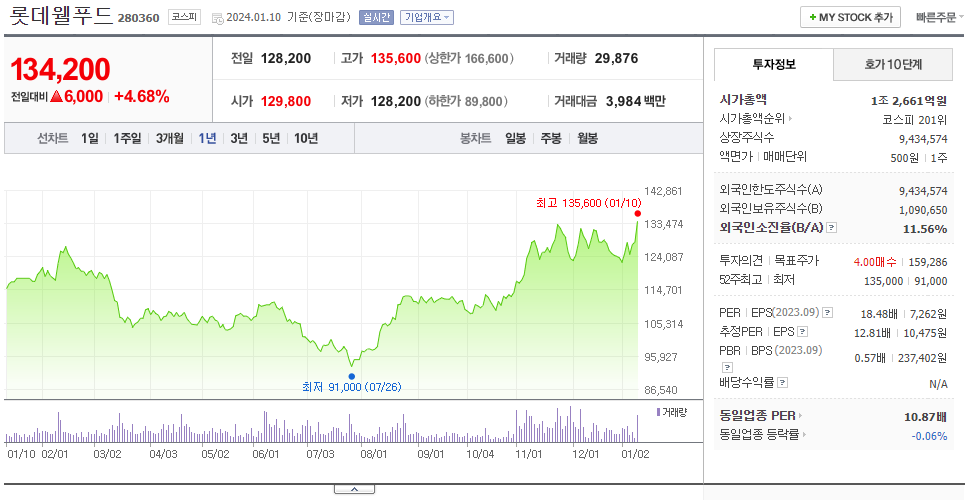
Task: Click help icon under PBR BPS label
Action: [727, 367]
